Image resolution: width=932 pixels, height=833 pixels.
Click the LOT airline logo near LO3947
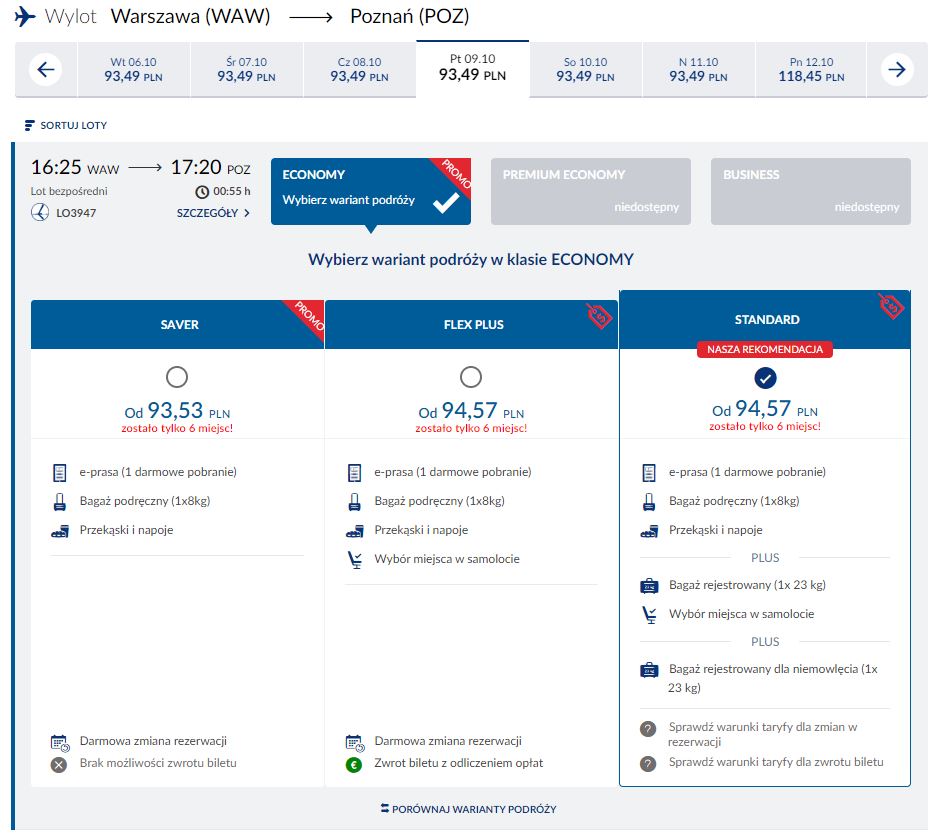point(40,212)
